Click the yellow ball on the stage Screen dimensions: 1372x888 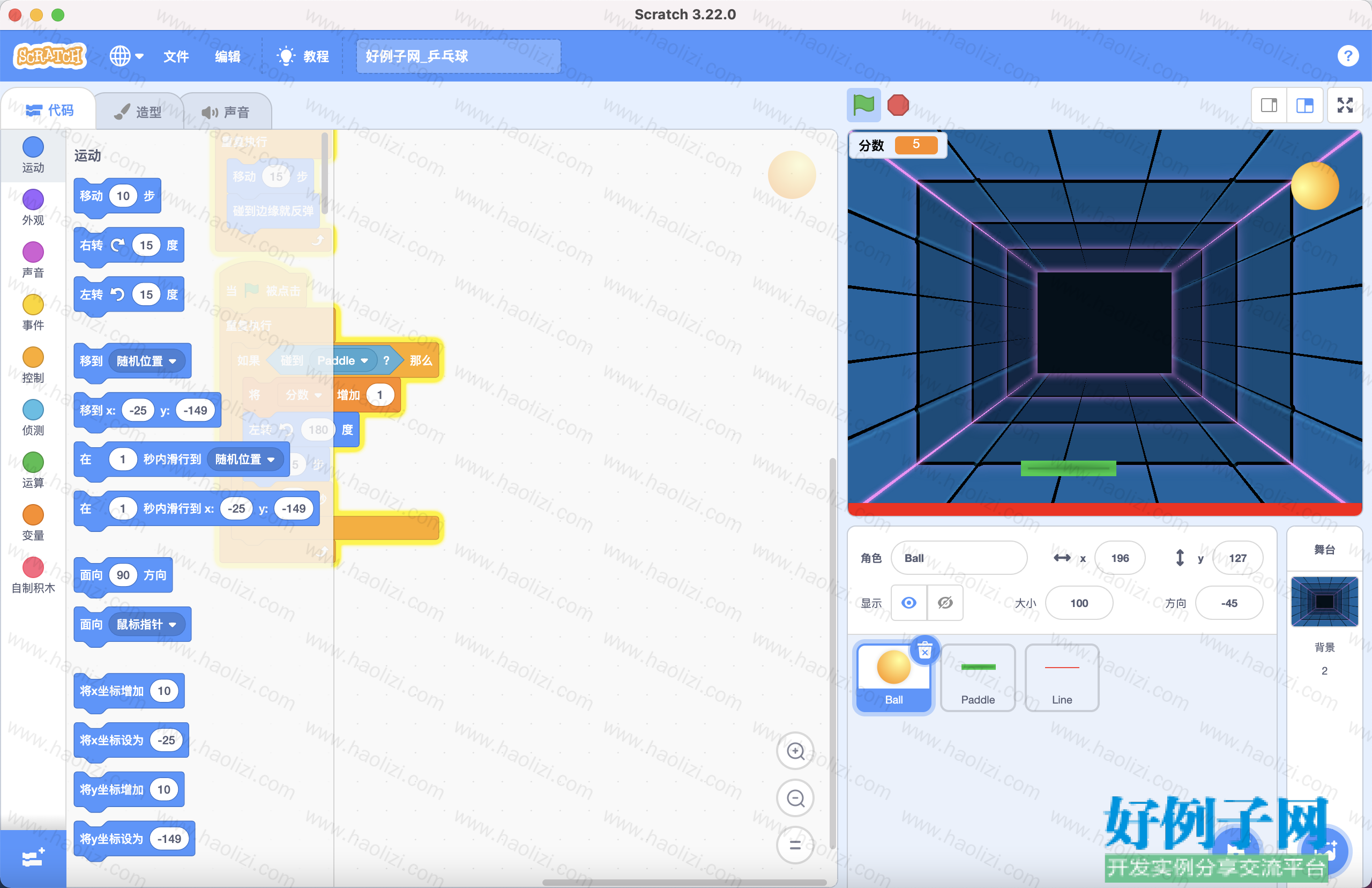1314,186
